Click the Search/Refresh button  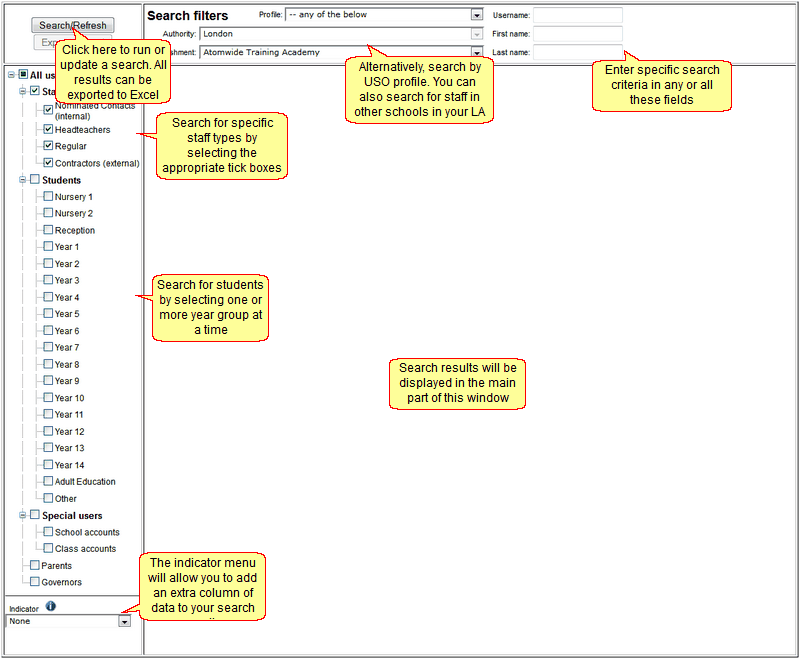pos(72,25)
